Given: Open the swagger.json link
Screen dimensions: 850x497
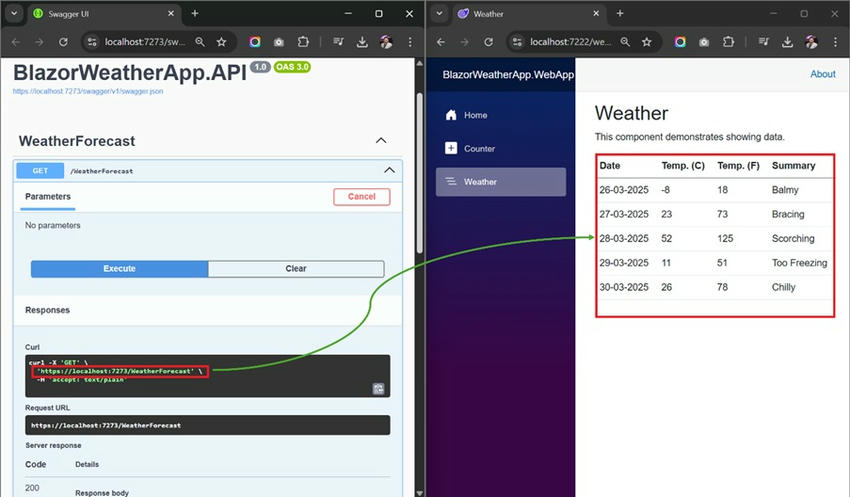Looking at the screenshot, I should (88, 91).
